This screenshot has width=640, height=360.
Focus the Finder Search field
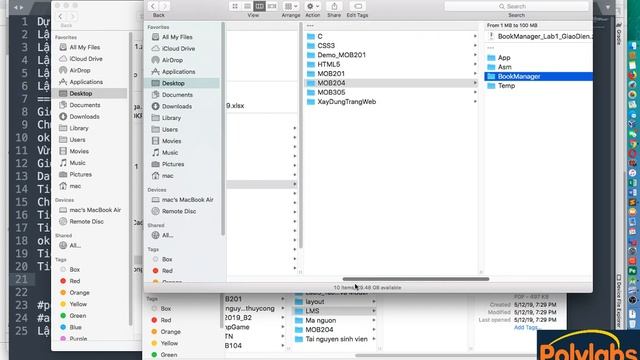pyautogui.click(x=516, y=6)
